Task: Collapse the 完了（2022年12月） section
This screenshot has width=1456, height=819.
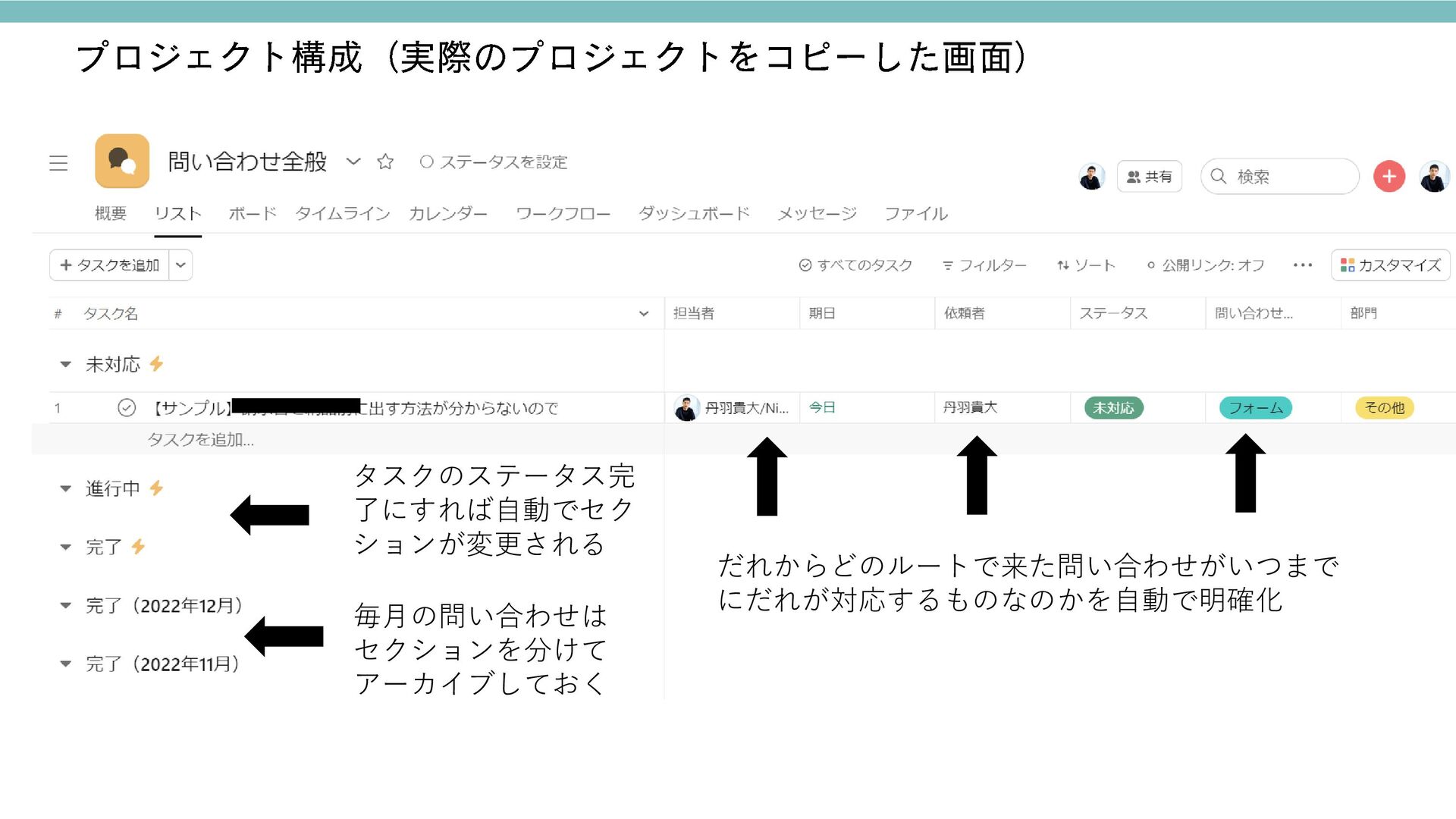Action: tap(66, 605)
